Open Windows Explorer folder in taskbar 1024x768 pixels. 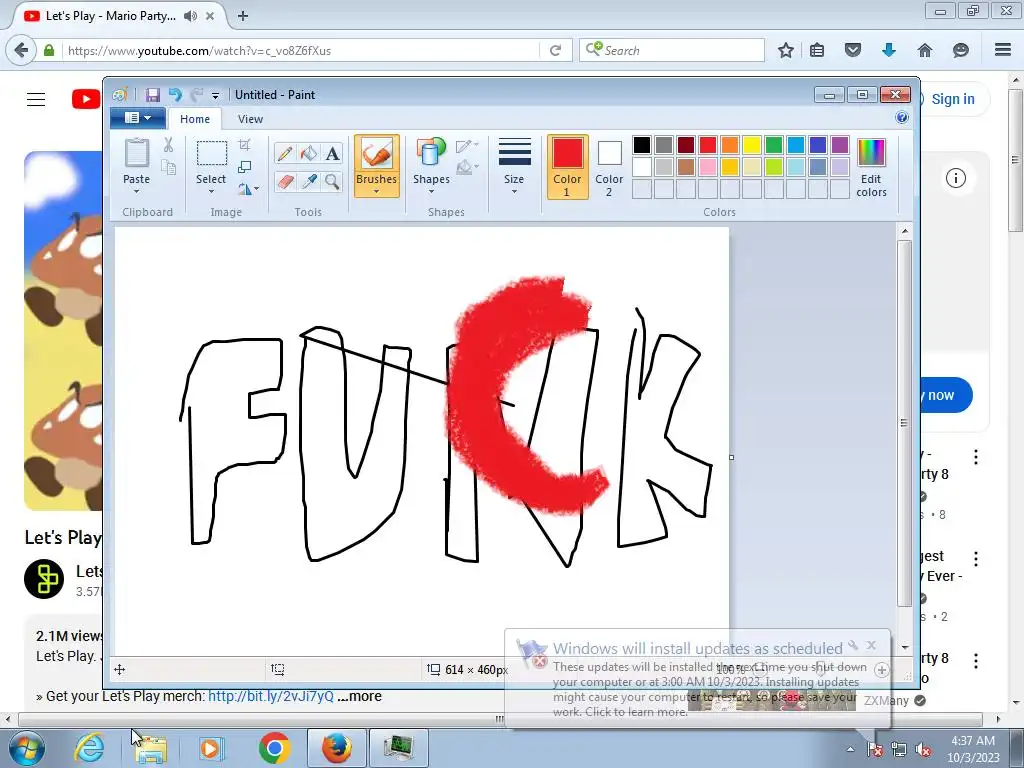click(x=152, y=748)
